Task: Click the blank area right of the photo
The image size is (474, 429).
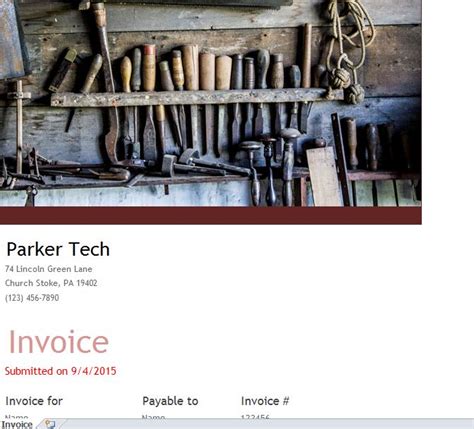Action: tap(448, 110)
